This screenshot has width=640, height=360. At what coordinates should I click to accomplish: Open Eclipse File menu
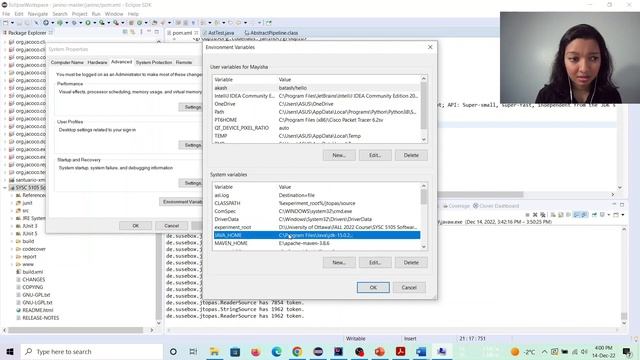pyautogui.click(x=6, y=14)
